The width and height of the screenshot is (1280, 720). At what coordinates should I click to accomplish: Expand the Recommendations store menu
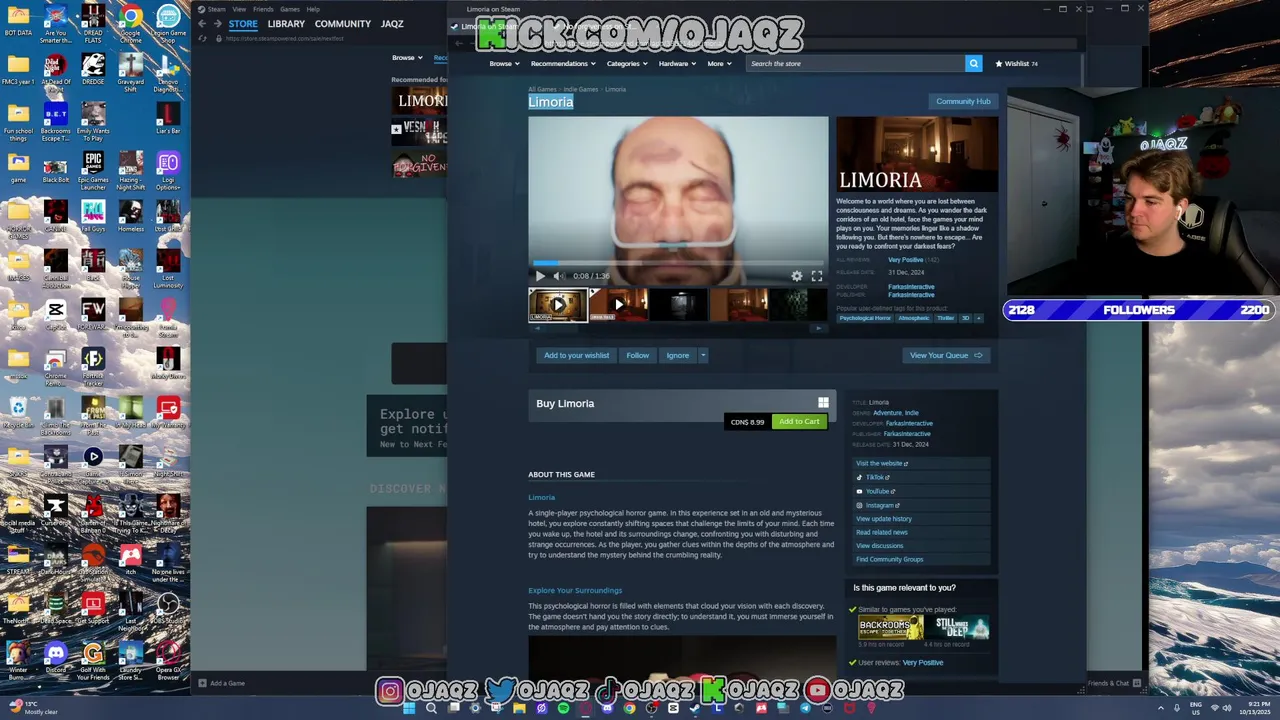[563, 63]
